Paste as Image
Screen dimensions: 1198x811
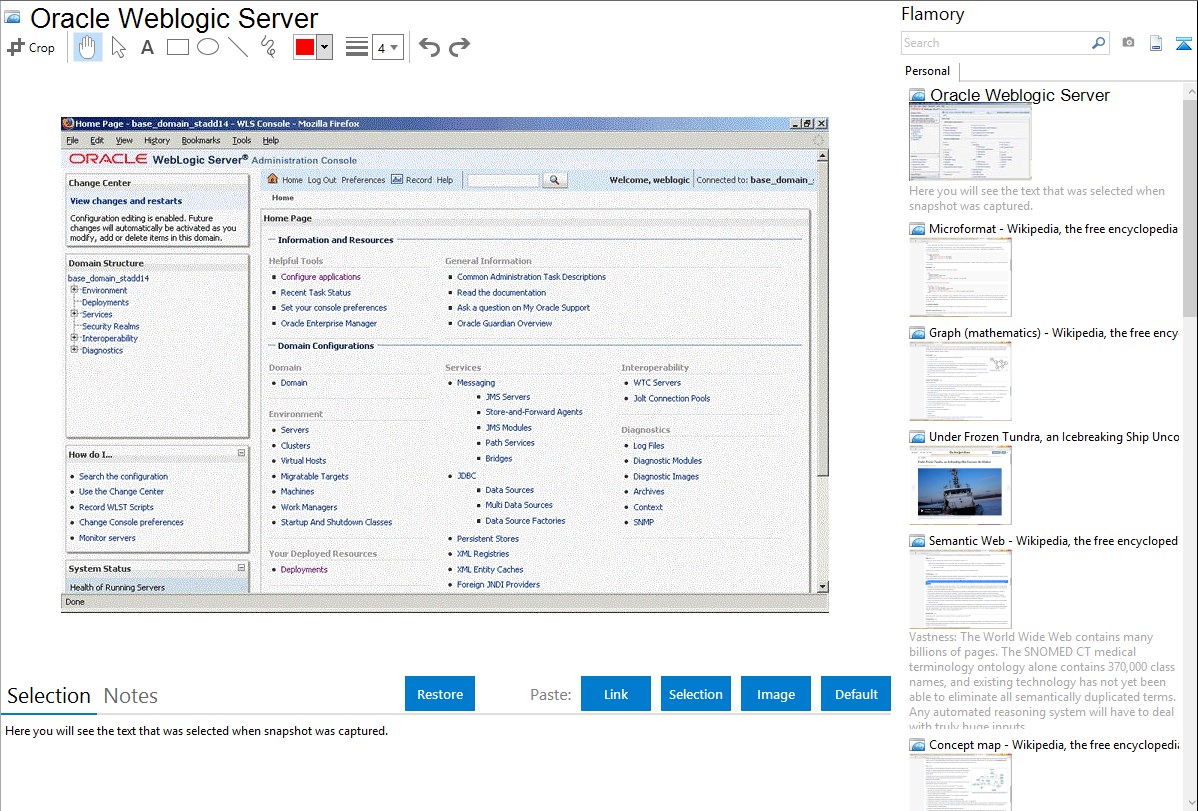tap(776, 694)
